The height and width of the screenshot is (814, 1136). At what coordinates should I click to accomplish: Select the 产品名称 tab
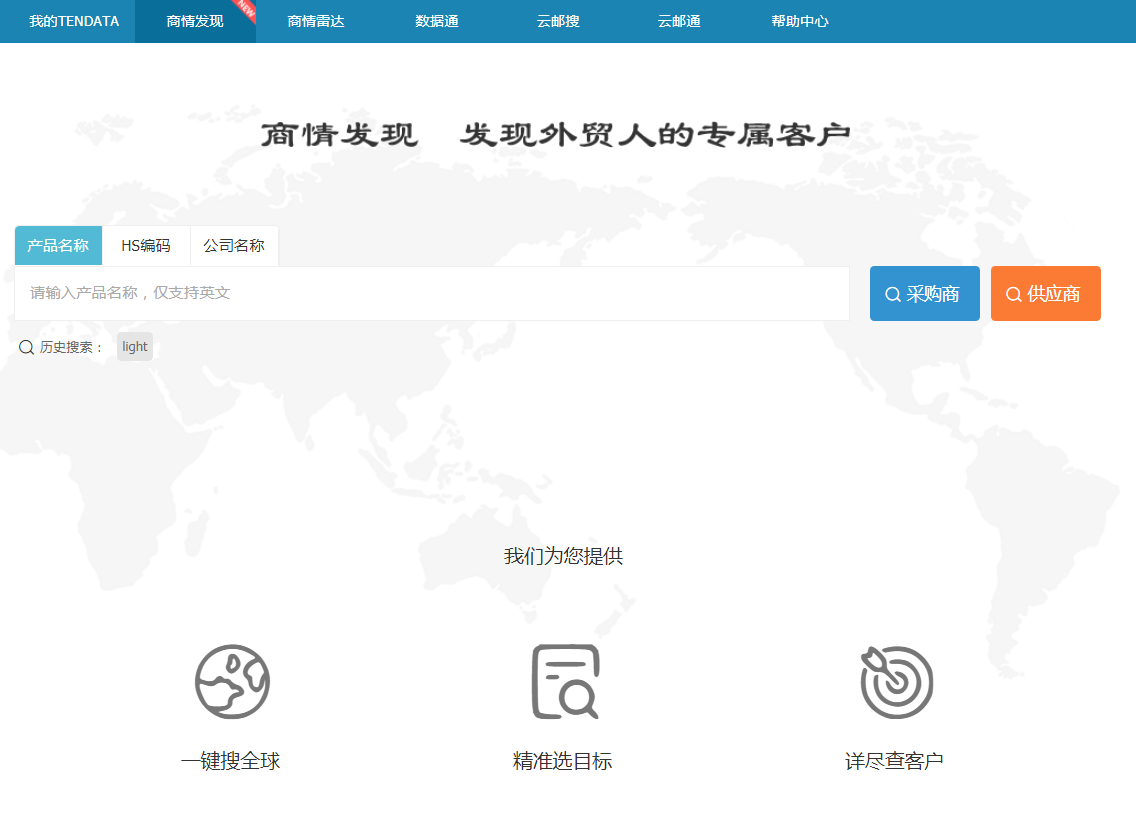click(x=57, y=245)
